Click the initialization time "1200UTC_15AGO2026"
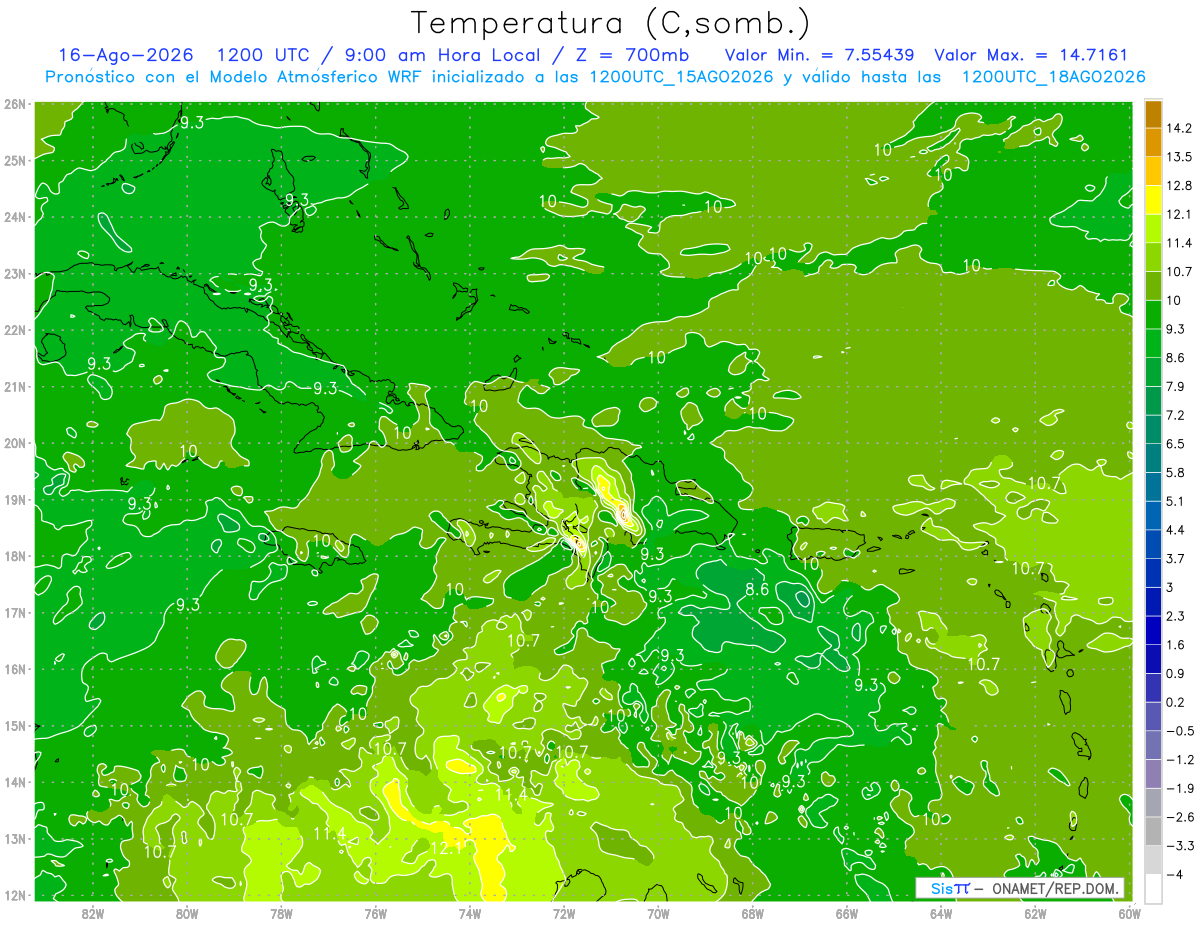 pyautogui.click(x=682, y=77)
